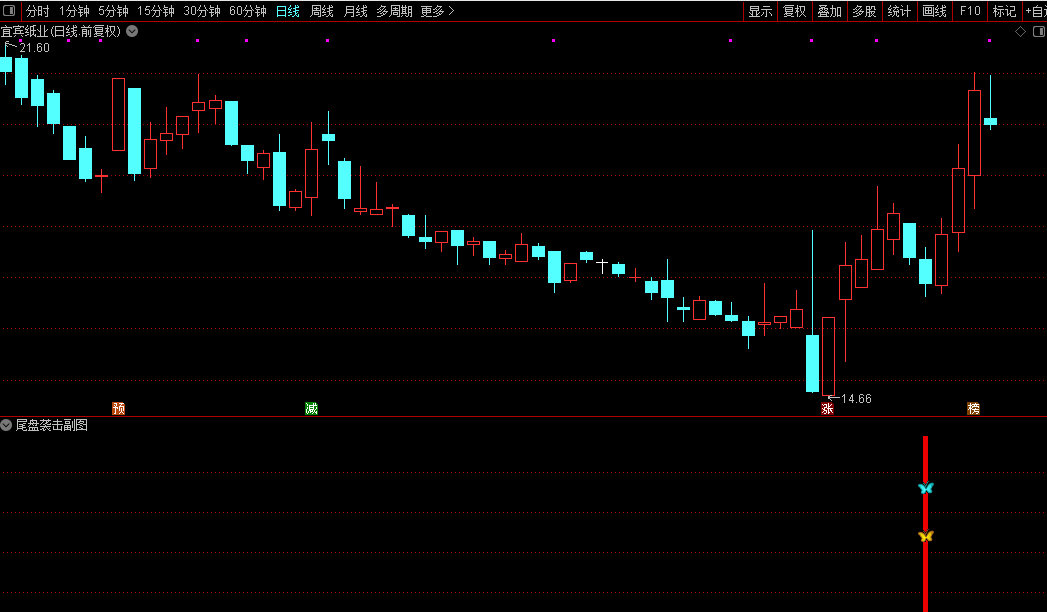The width and height of the screenshot is (1047, 612).
Task: Open dropdown next to 宜宾纸业 title
Action: (132, 31)
